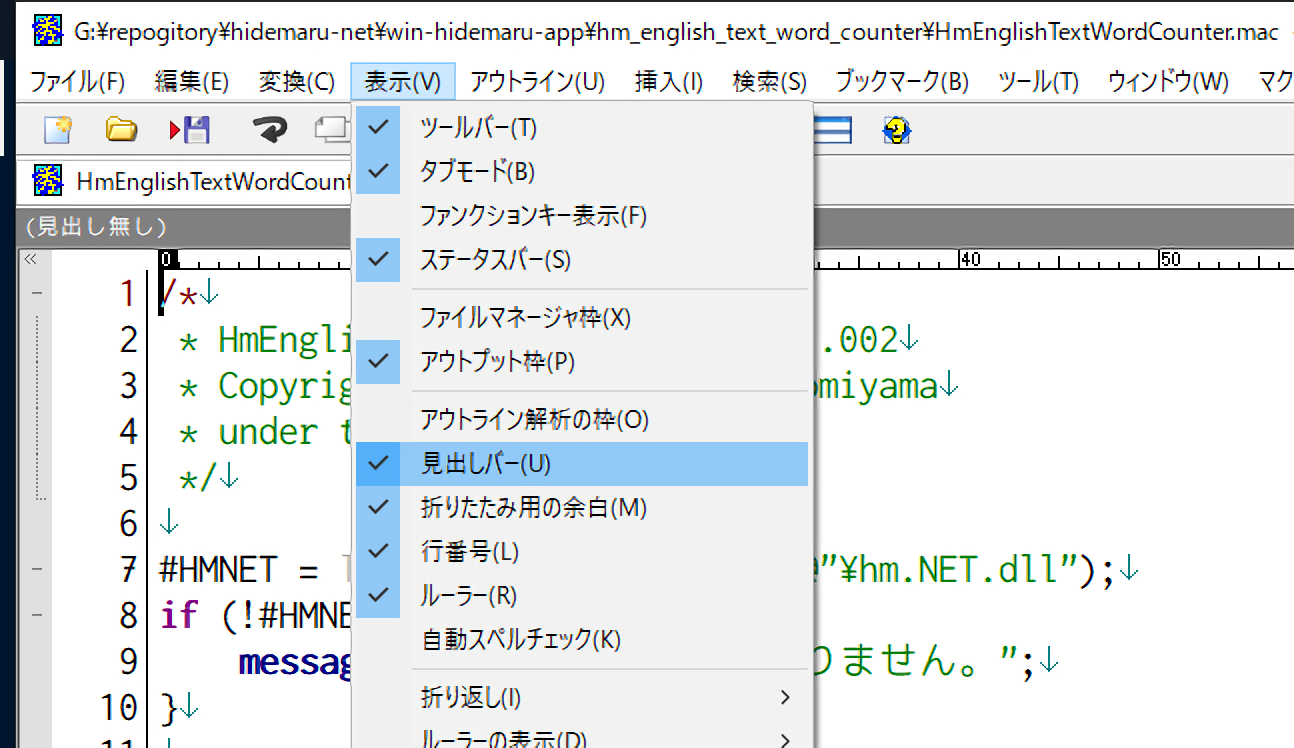
Task: Open the 検索(S) menu
Action: [x=769, y=82]
